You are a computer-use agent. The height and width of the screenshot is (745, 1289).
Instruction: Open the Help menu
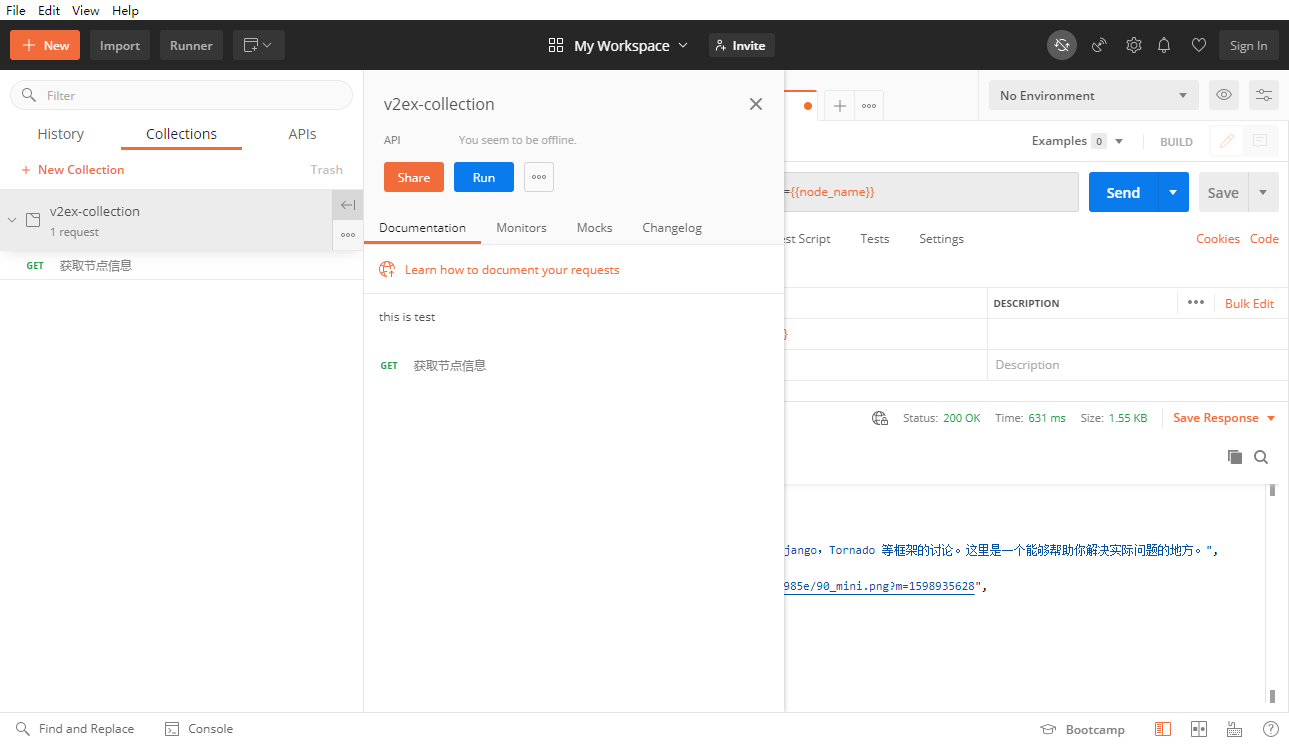click(x=125, y=10)
